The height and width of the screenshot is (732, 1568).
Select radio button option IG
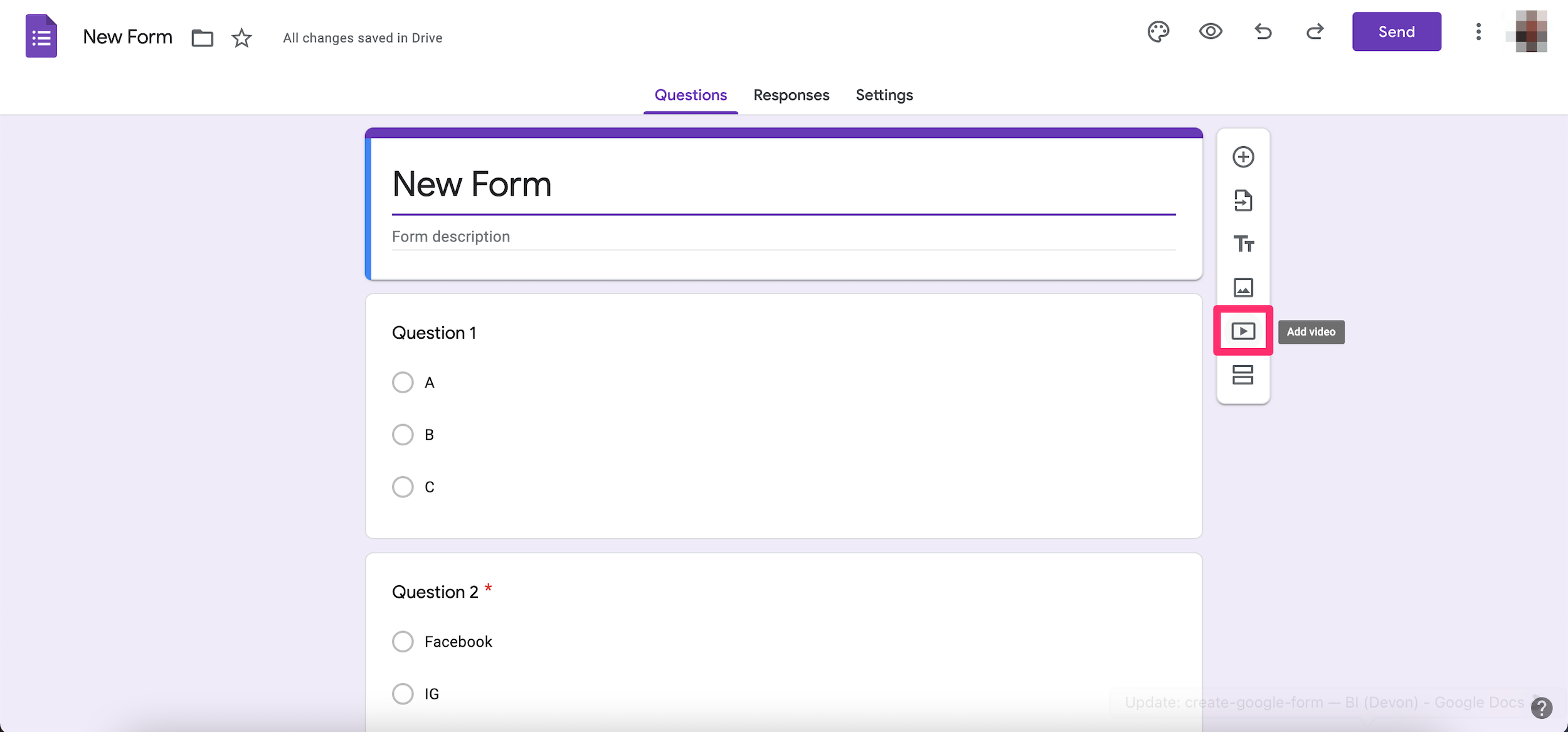pyautogui.click(x=403, y=693)
